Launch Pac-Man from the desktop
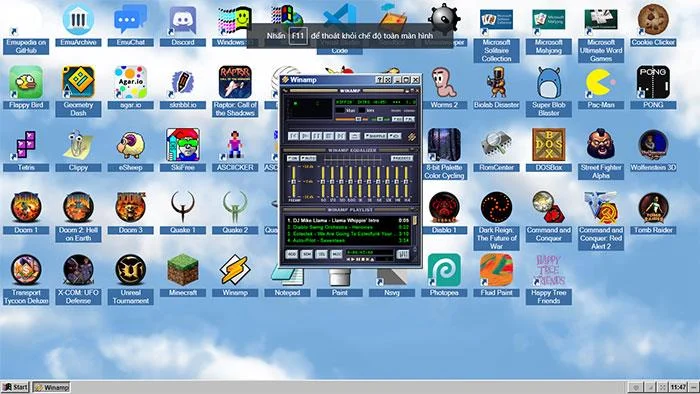Image resolution: width=700 pixels, height=394 pixels. click(601, 88)
